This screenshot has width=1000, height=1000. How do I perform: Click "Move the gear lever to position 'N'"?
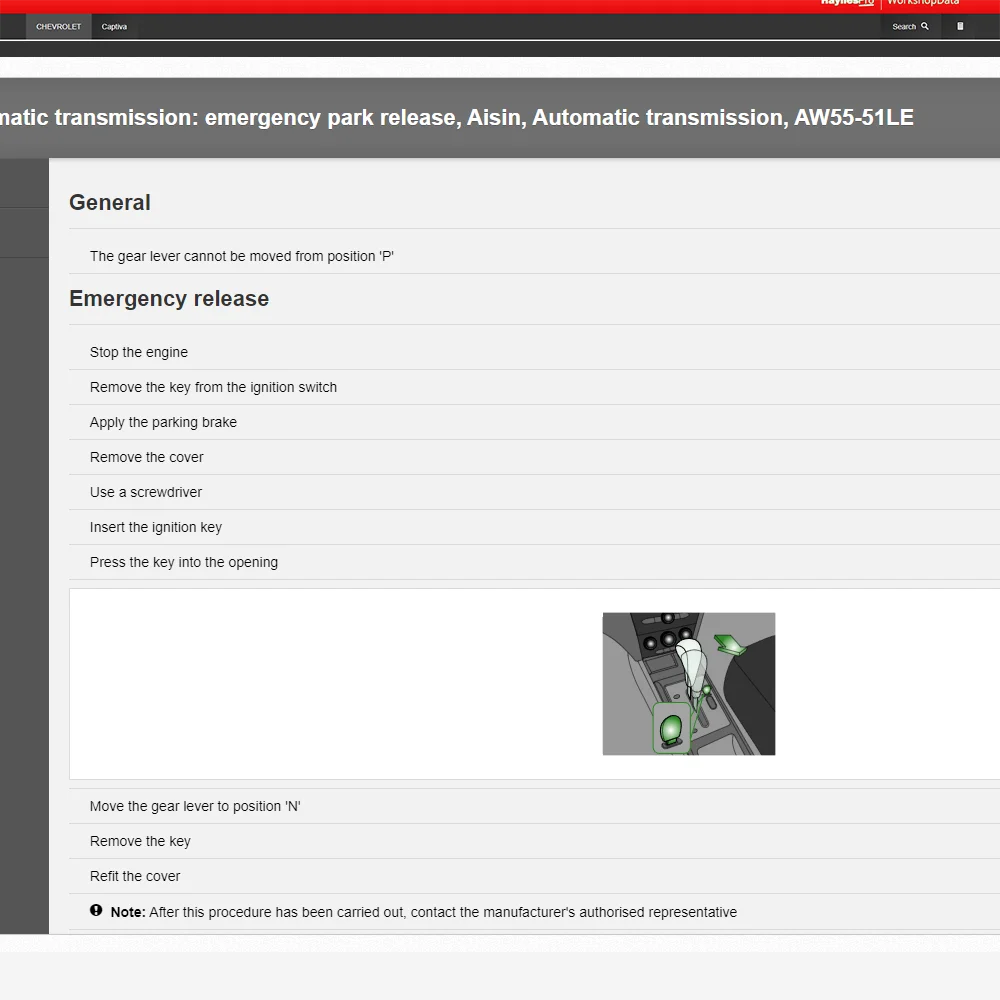click(195, 806)
